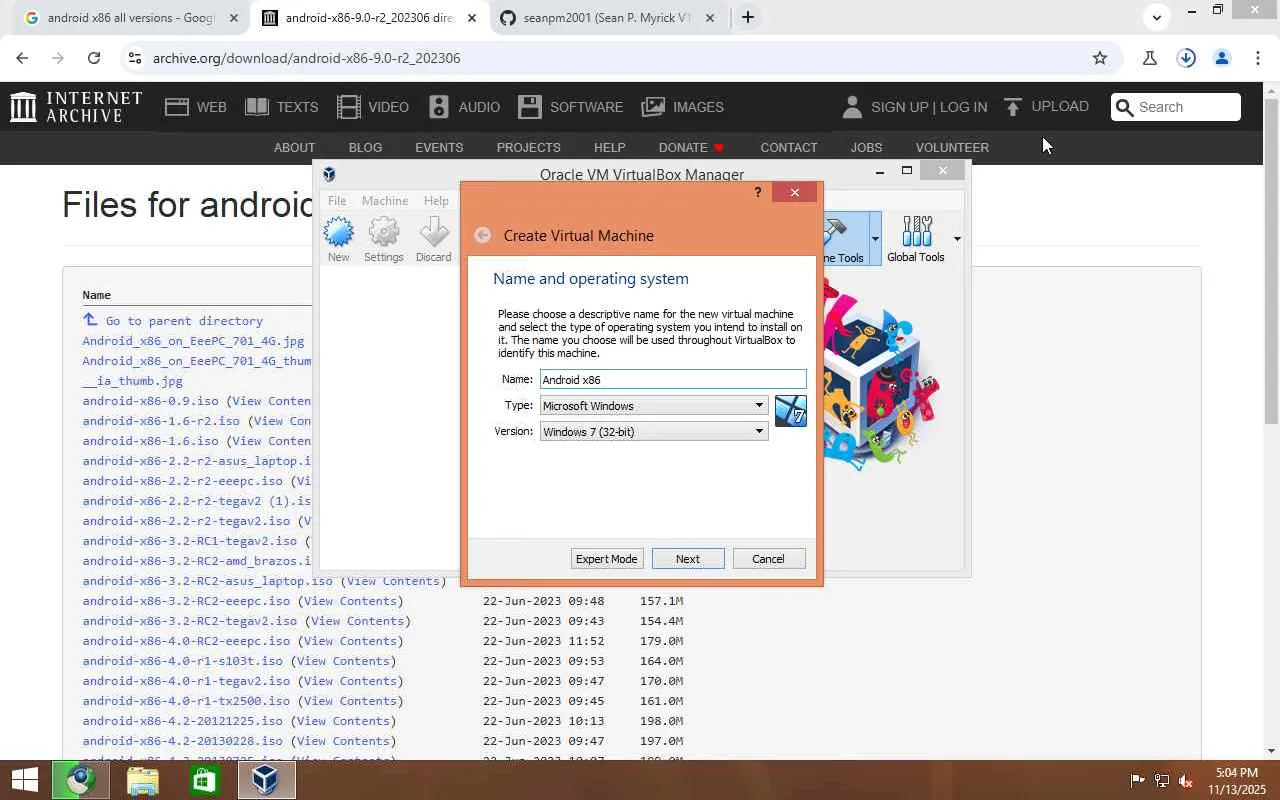Open the VIDEO section on Internet Archive
The height and width of the screenshot is (800, 1280).
pyautogui.click(x=373, y=107)
